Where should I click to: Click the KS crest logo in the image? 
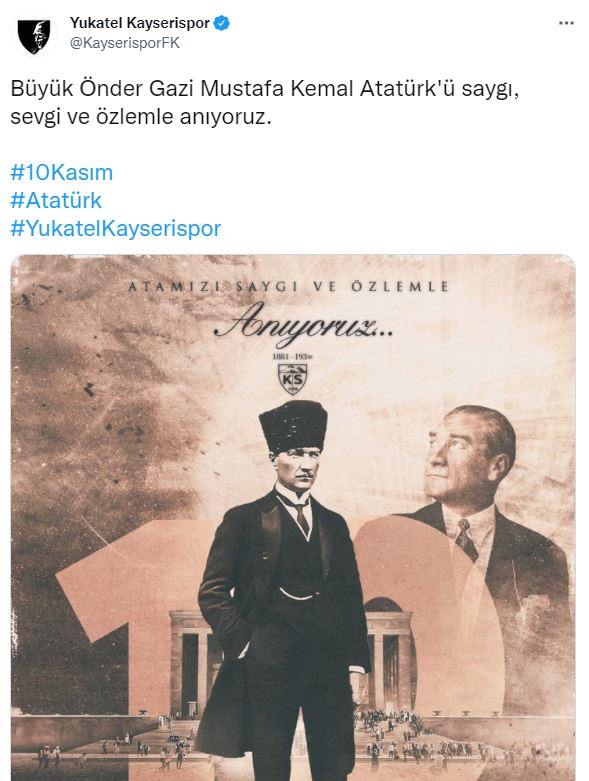[292, 379]
